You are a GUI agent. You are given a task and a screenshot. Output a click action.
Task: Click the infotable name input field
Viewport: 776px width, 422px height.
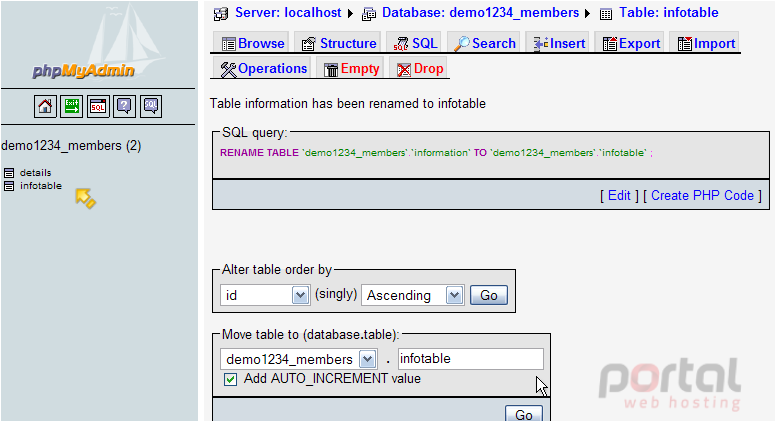(x=470, y=359)
